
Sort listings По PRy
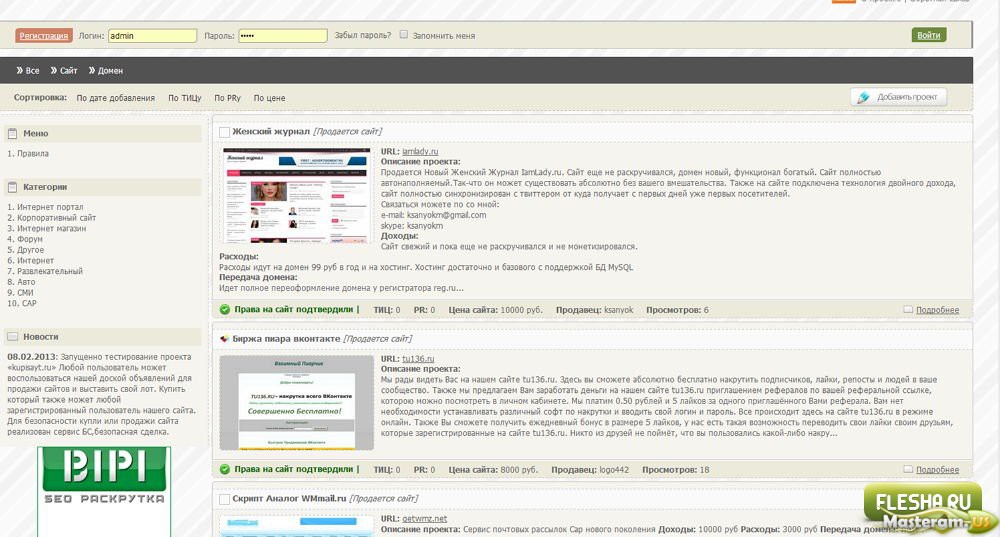click(228, 98)
